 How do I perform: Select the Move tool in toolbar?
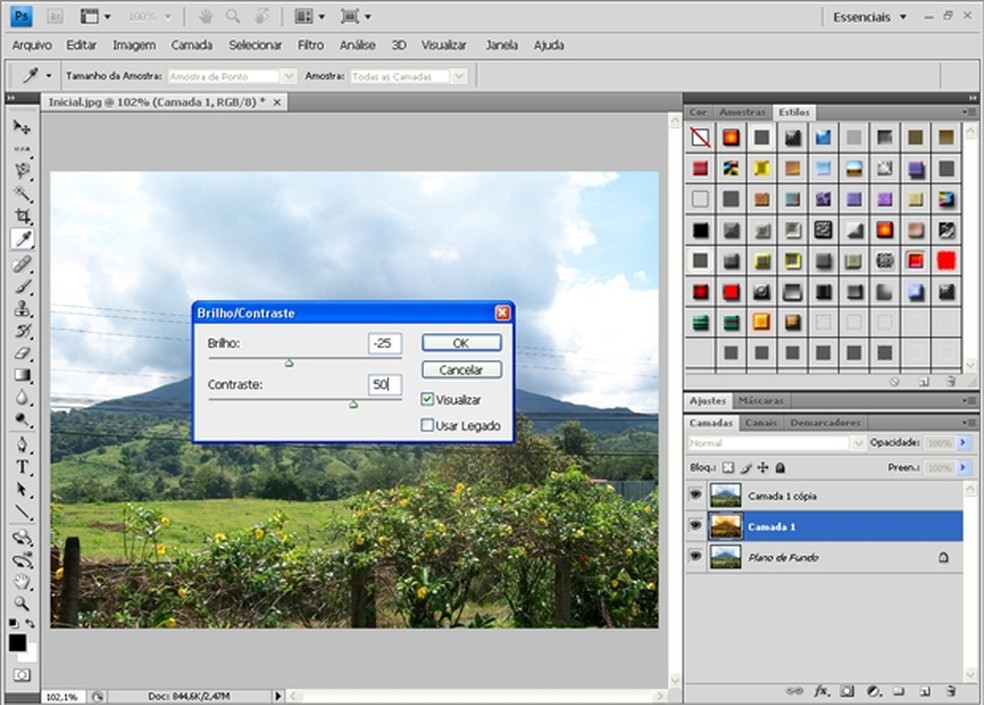22,128
